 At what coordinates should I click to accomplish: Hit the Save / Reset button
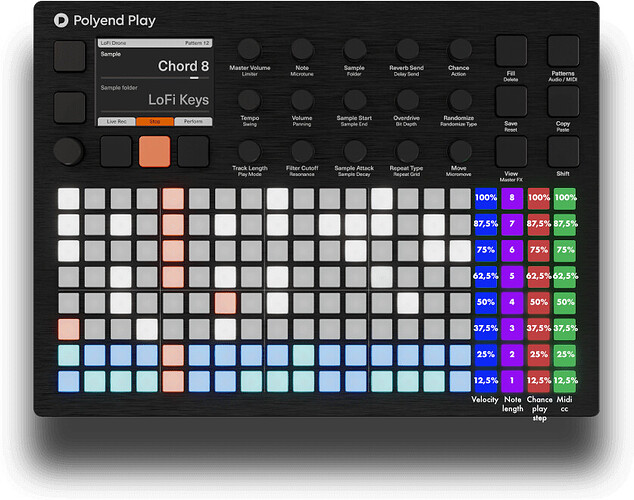point(511,101)
